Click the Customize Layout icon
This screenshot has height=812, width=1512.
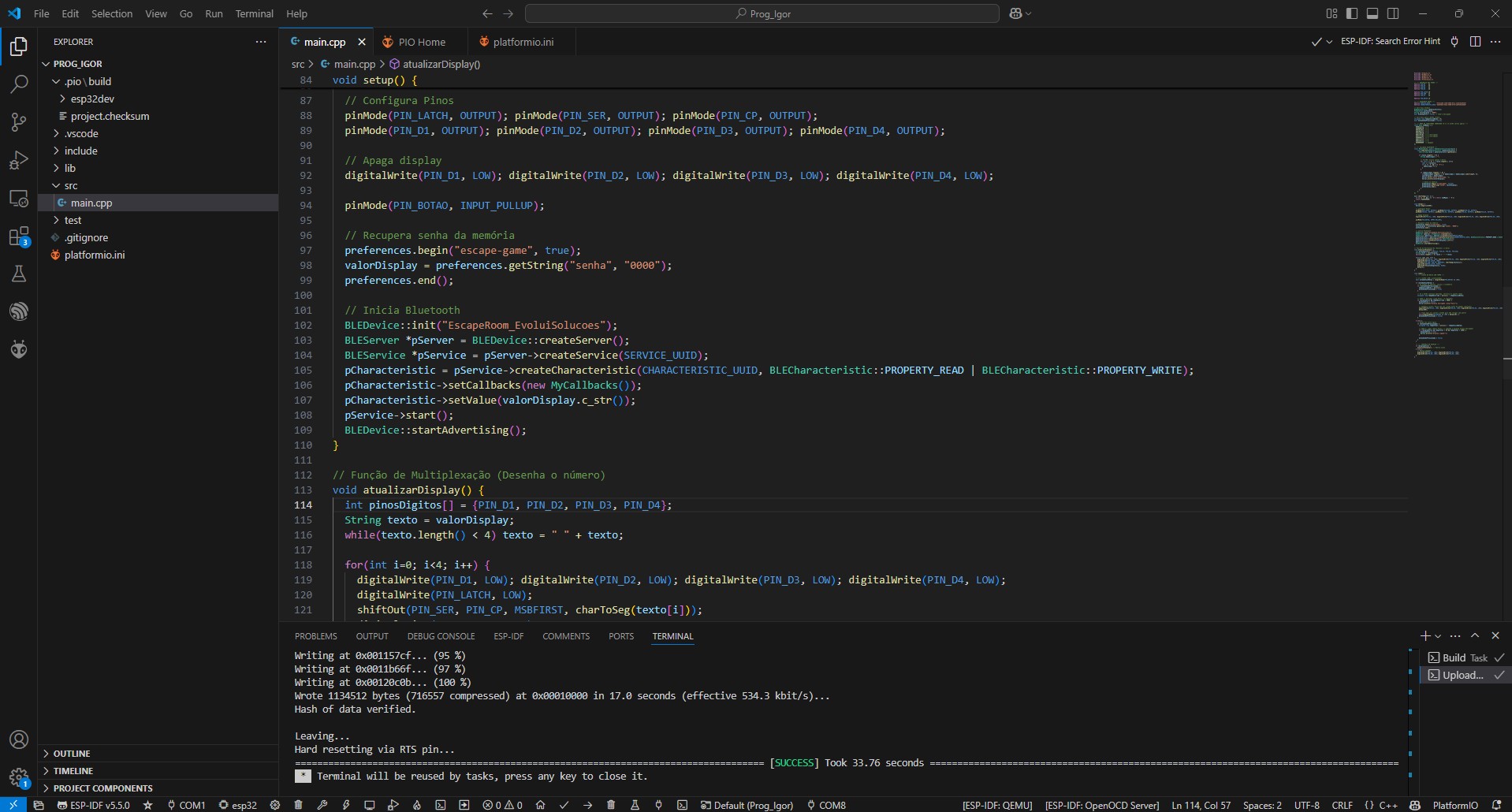[1331, 13]
